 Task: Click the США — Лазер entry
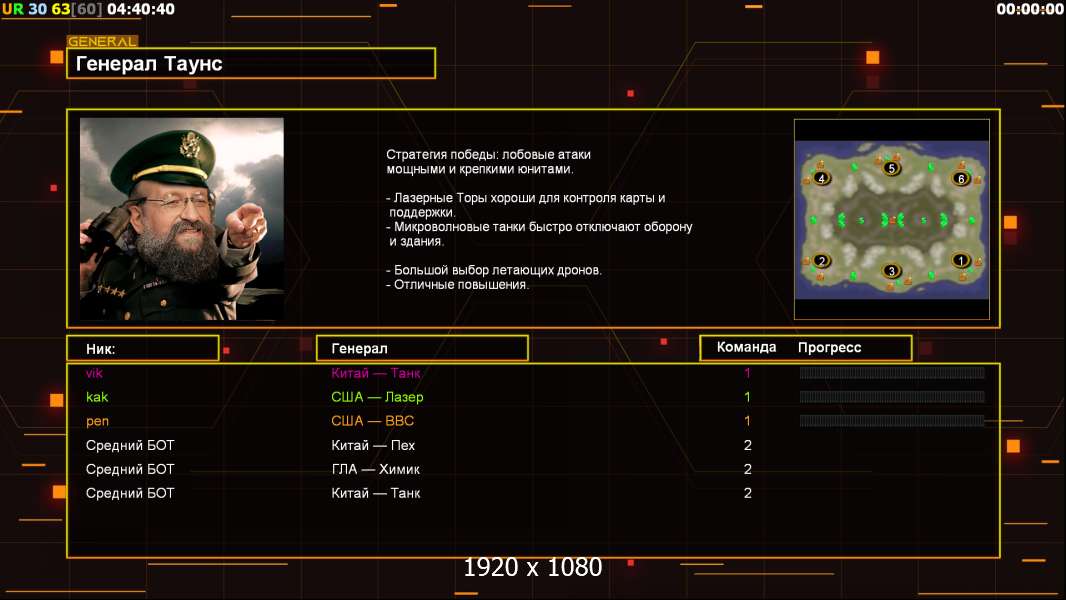377,397
